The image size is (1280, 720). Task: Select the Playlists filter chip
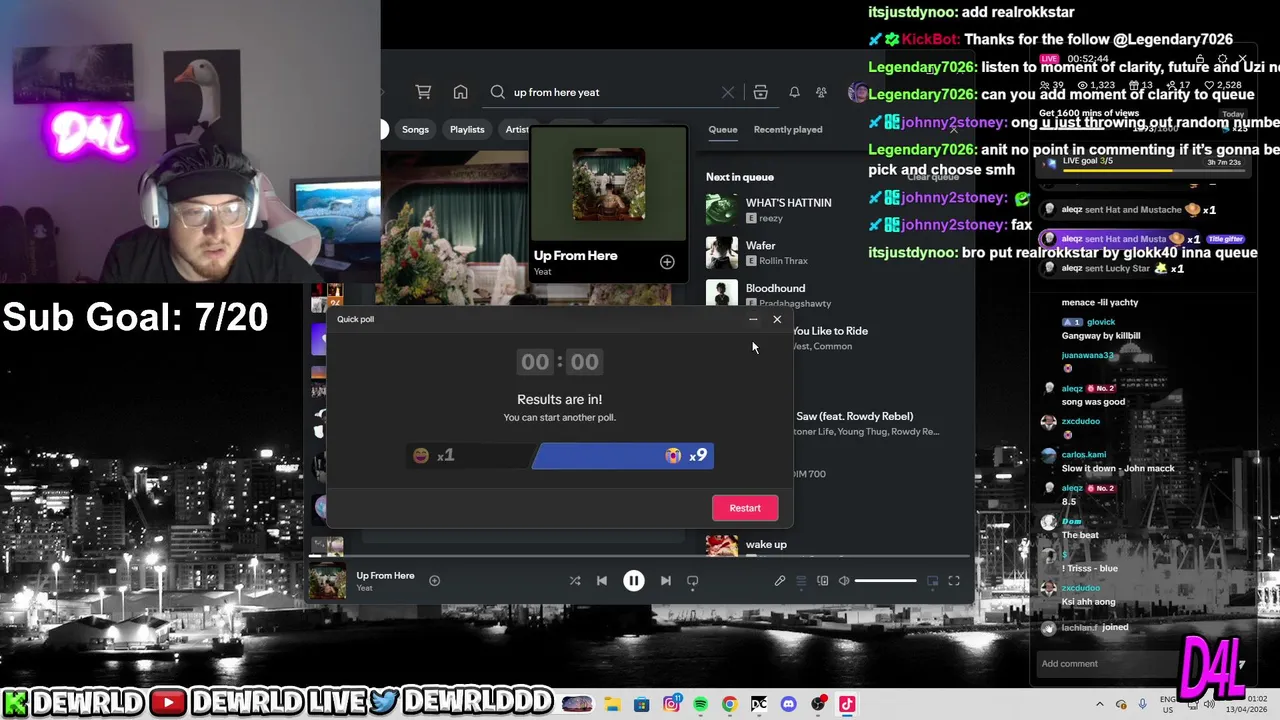pyautogui.click(x=467, y=129)
